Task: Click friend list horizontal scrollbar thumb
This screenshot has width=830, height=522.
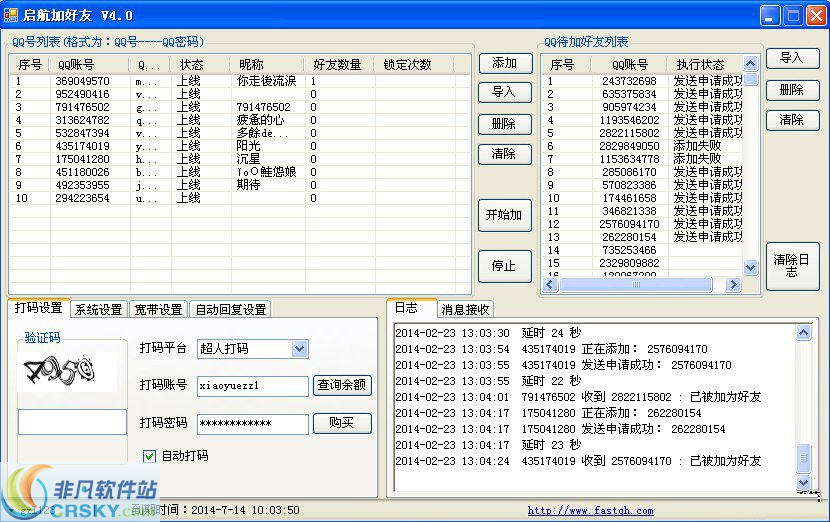Action: pyautogui.click(x=636, y=285)
